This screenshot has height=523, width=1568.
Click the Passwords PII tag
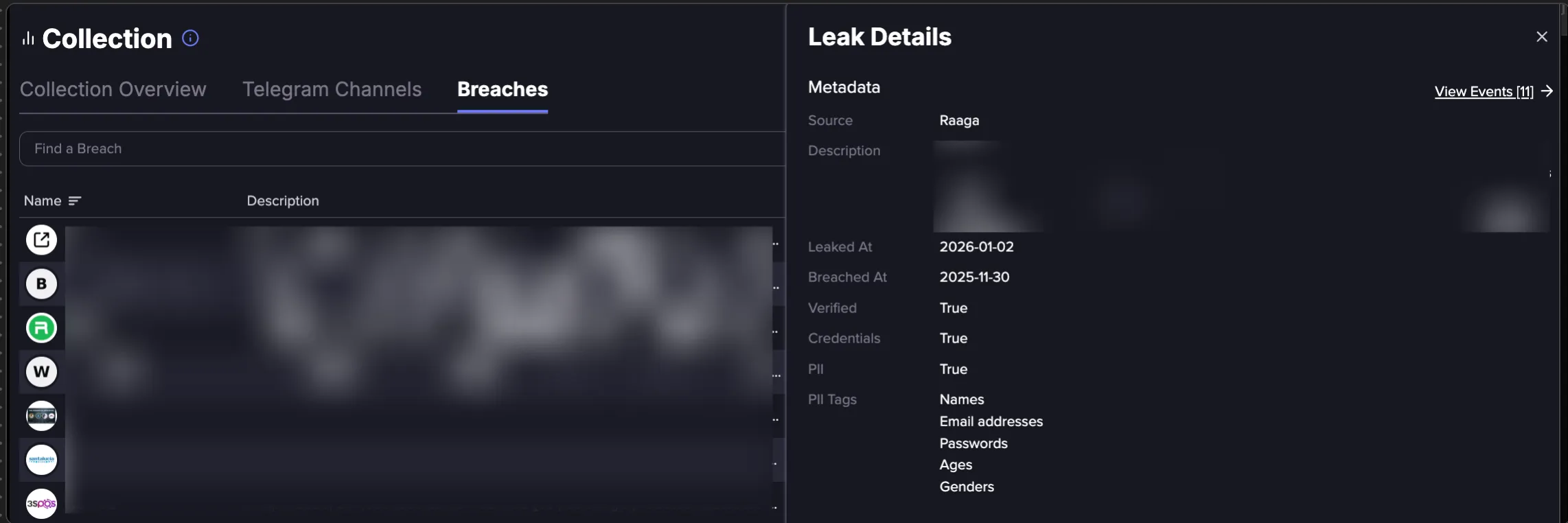(973, 443)
